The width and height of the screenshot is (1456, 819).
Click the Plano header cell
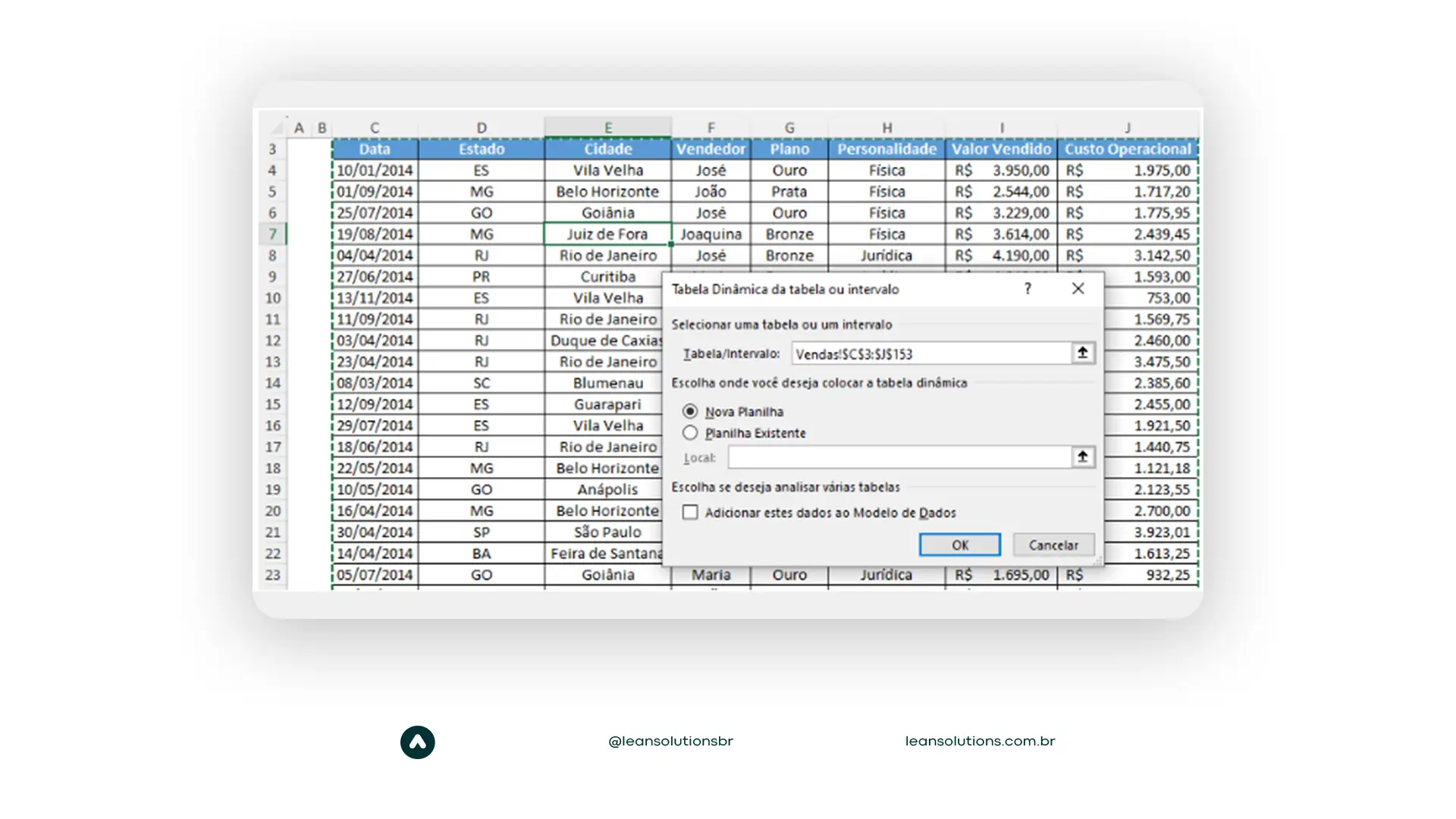pyautogui.click(x=789, y=149)
